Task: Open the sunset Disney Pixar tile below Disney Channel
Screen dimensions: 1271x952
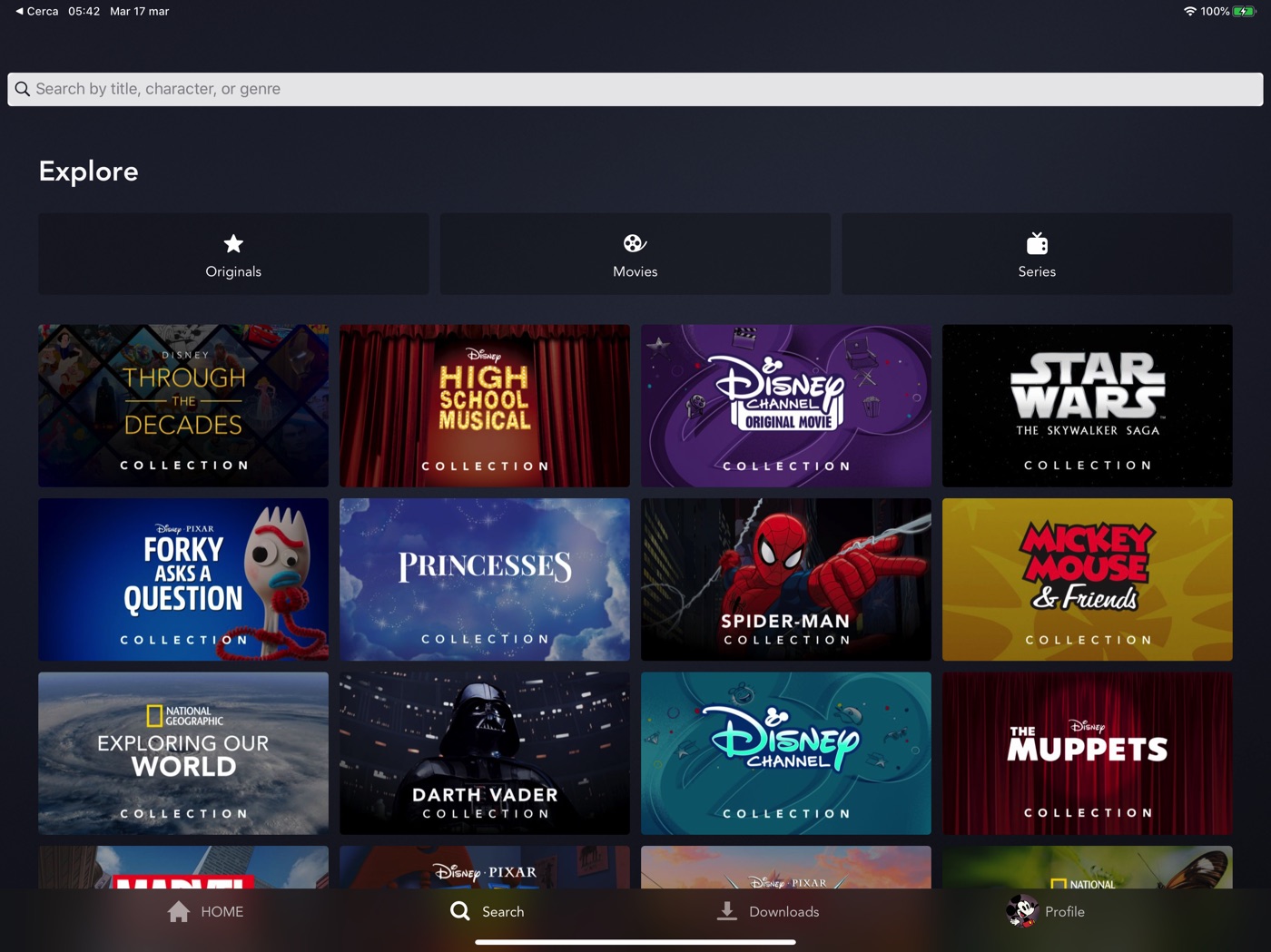Action: tap(786, 868)
